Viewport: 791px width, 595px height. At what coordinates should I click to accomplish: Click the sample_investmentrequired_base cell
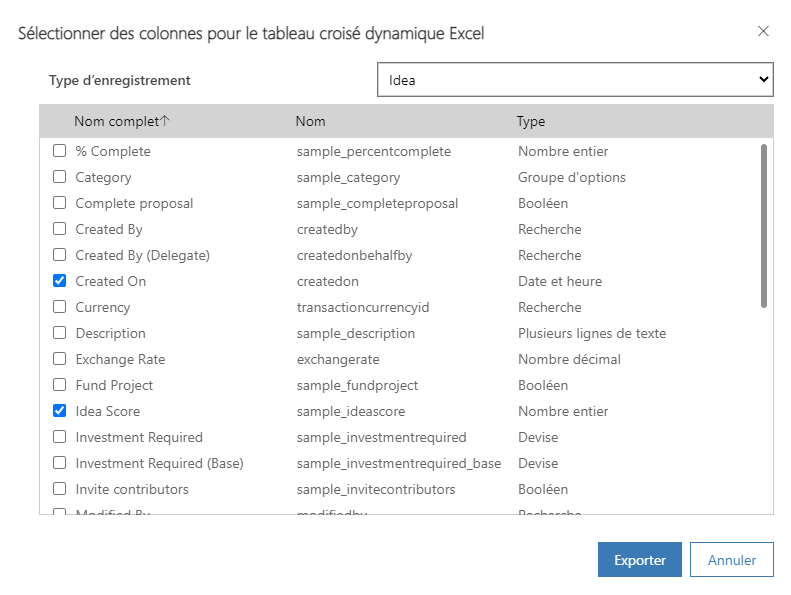pos(399,463)
